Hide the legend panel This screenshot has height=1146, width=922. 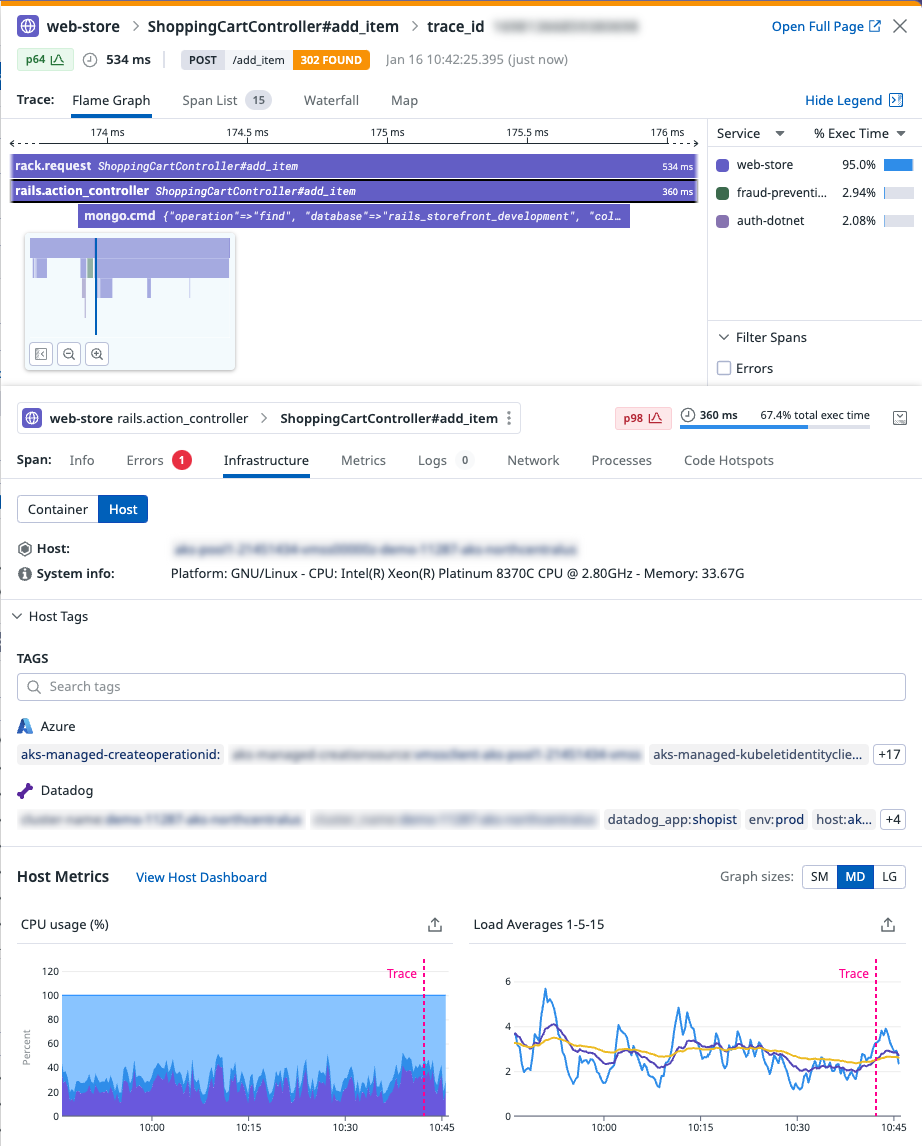854,100
